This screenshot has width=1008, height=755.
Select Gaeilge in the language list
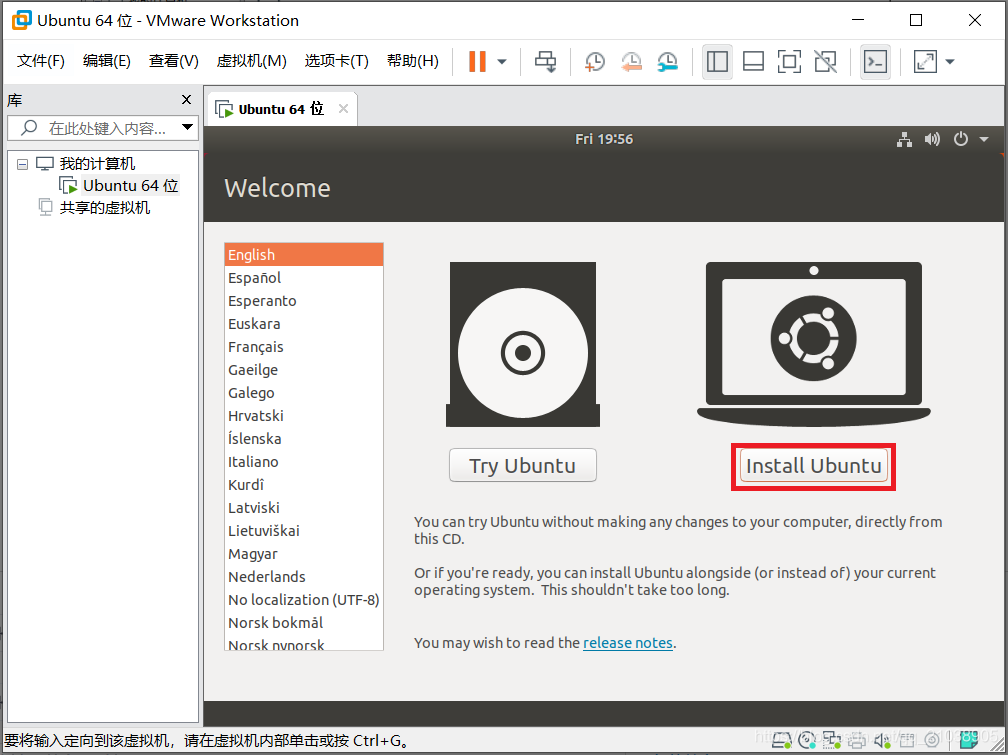303,370
